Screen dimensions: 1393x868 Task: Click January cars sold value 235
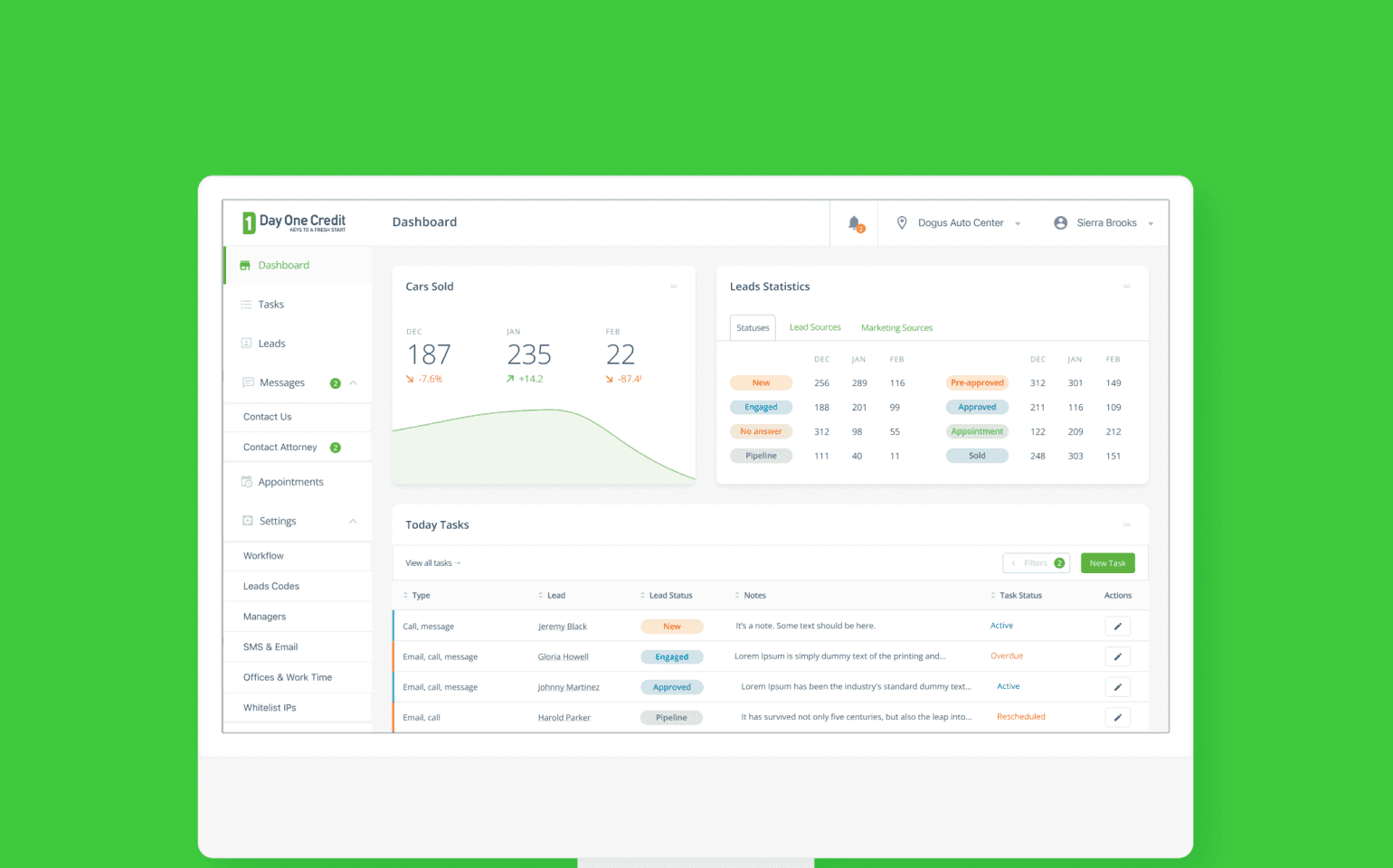(x=529, y=354)
